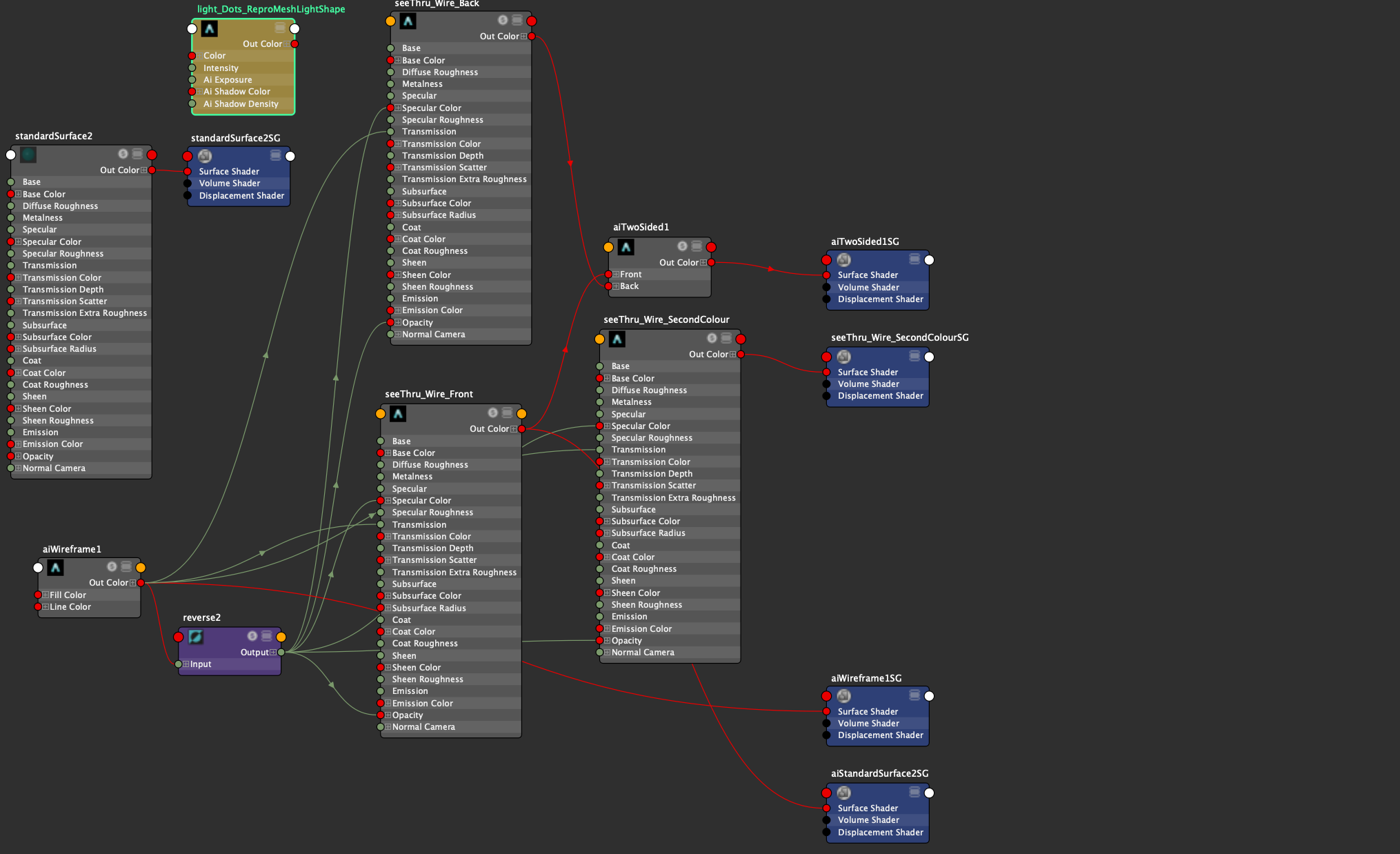Expand Output attribute on reverse2 node
This screenshot has height=854, width=1400.
click(x=273, y=653)
